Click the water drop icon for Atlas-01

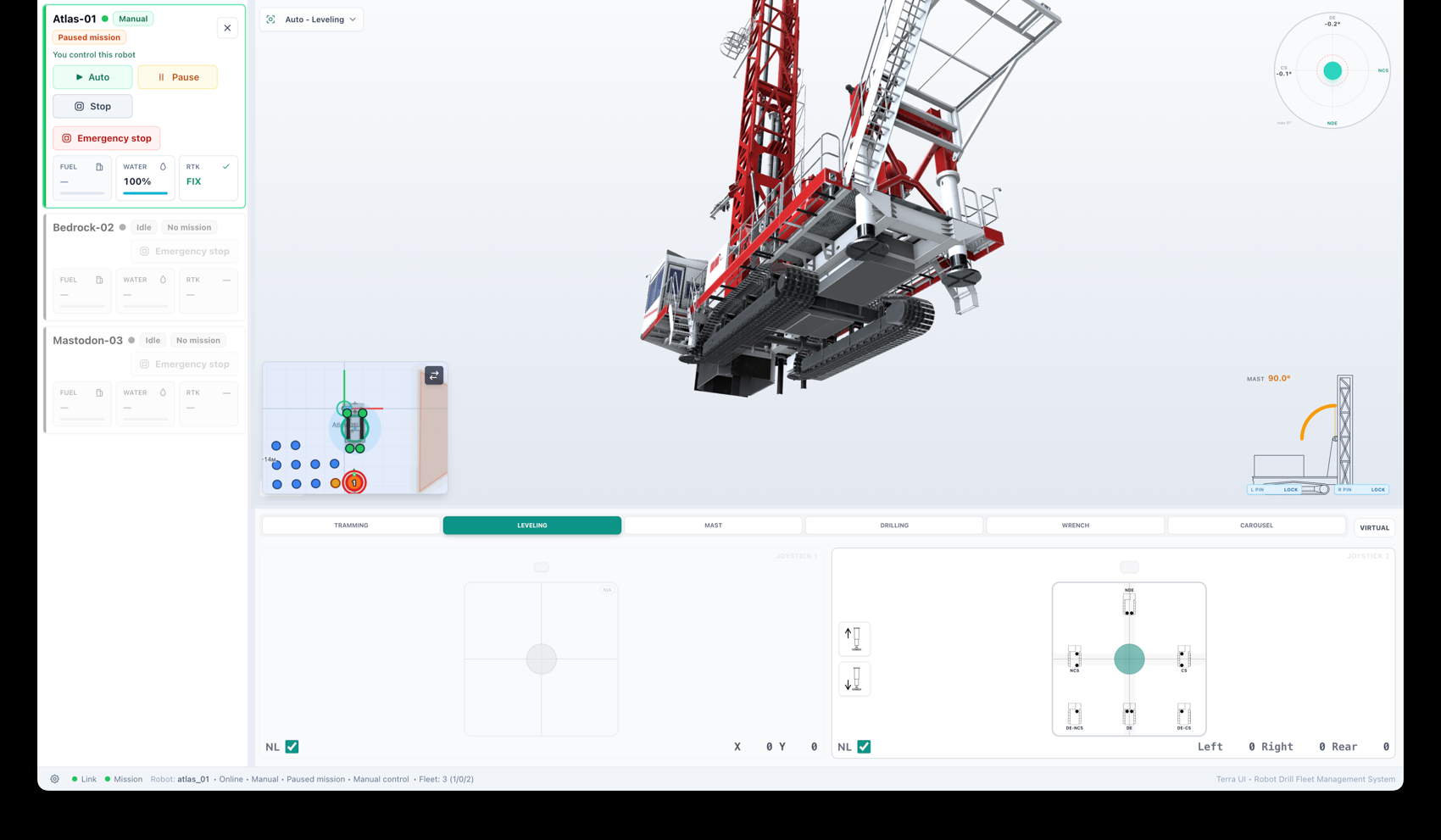tap(163, 167)
